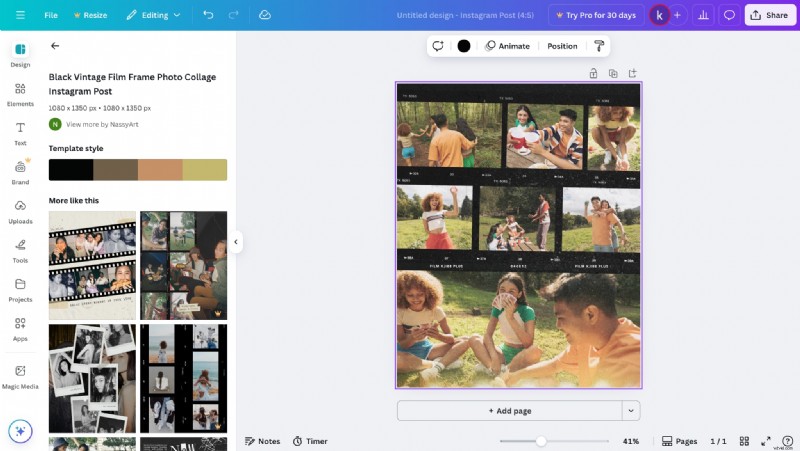Image resolution: width=800 pixels, height=451 pixels.
Task: Select the copy style paint roller icon
Action: [599, 46]
